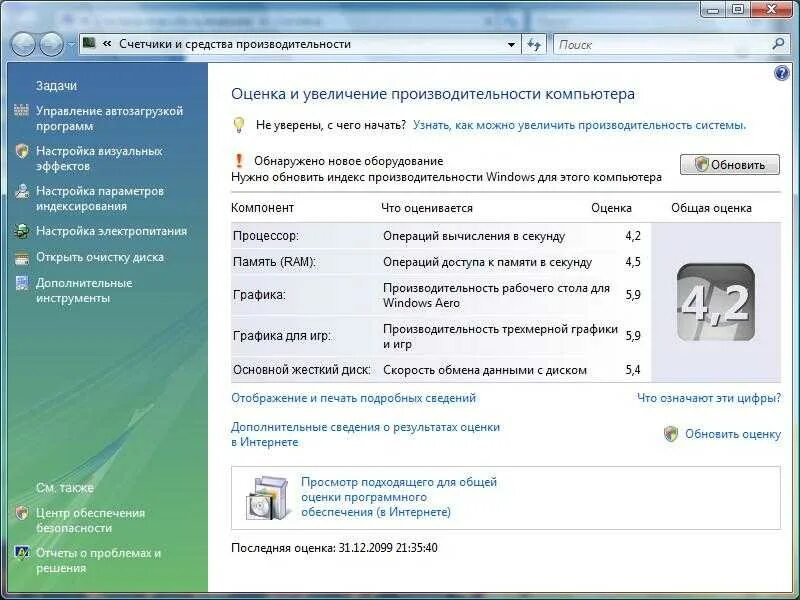The width and height of the screenshot is (800, 600).
Task: Click the Forward navigation arrow button
Action: coord(51,44)
